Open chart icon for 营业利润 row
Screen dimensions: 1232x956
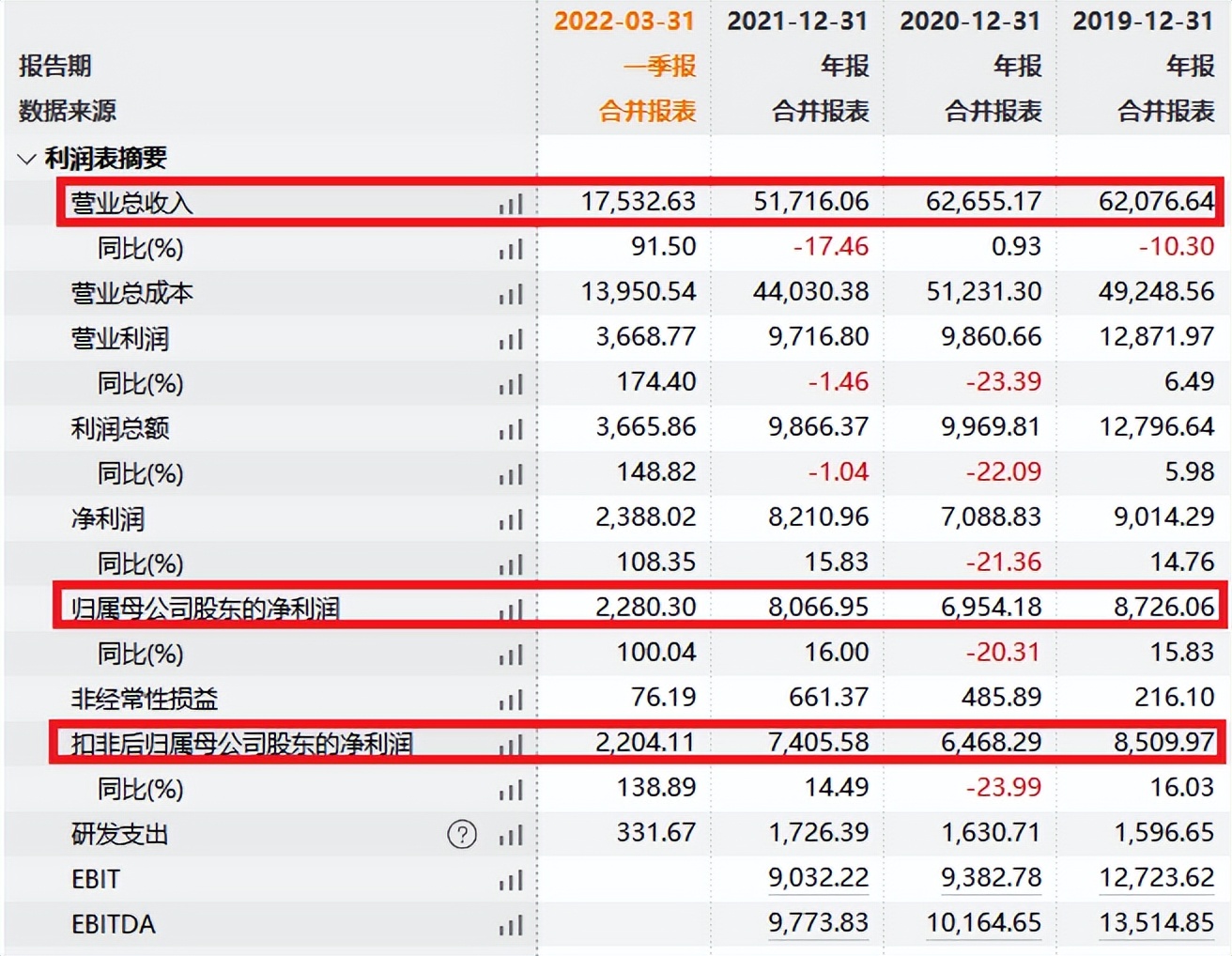pos(511,339)
